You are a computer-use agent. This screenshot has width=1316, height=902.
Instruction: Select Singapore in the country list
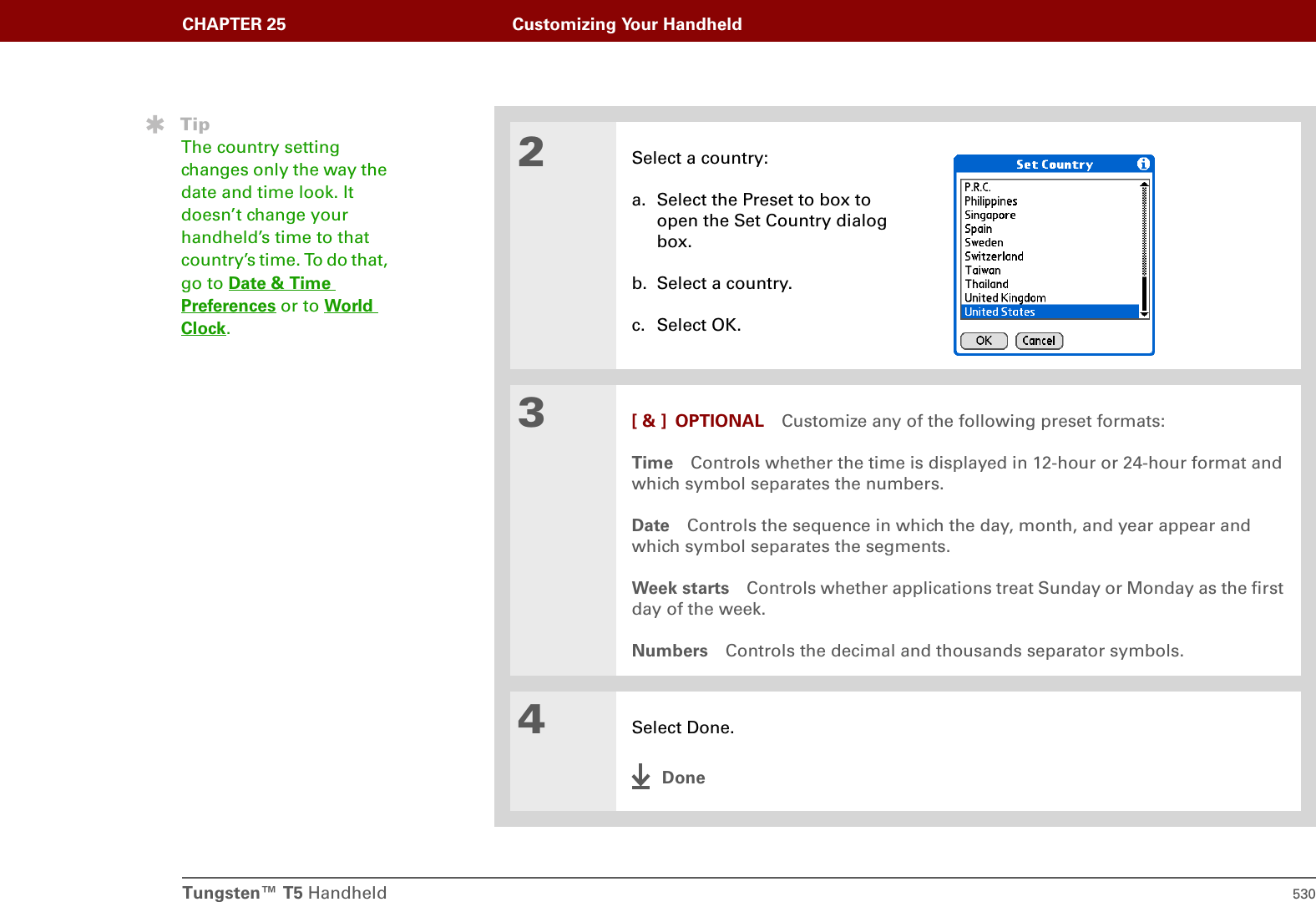[1050, 215]
